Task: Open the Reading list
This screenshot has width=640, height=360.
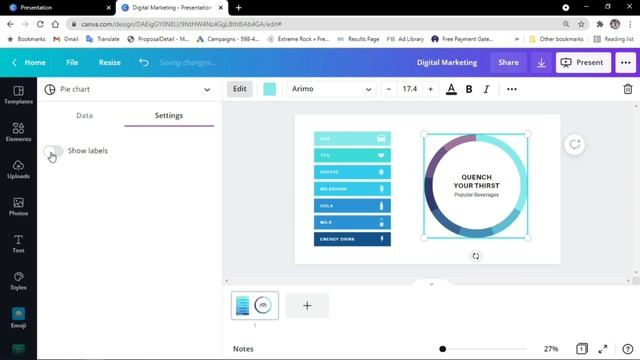Action: click(613, 39)
